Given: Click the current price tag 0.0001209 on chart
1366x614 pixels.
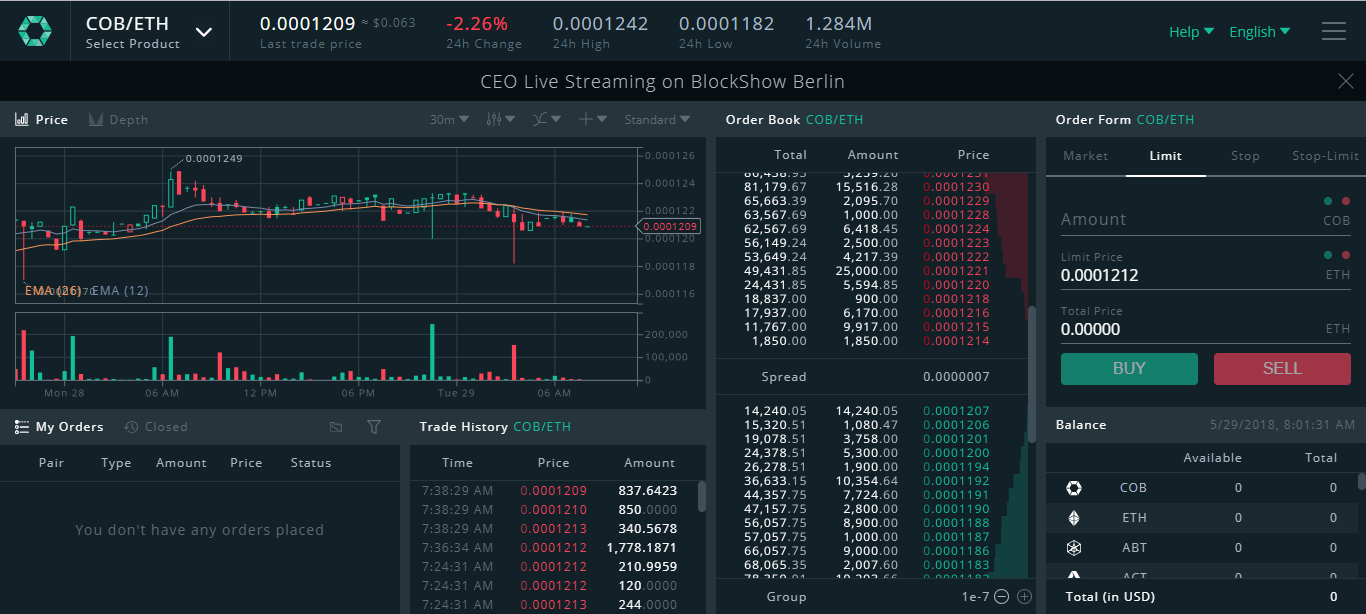Looking at the screenshot, I should pyautogui.click(x=670, y=227).
